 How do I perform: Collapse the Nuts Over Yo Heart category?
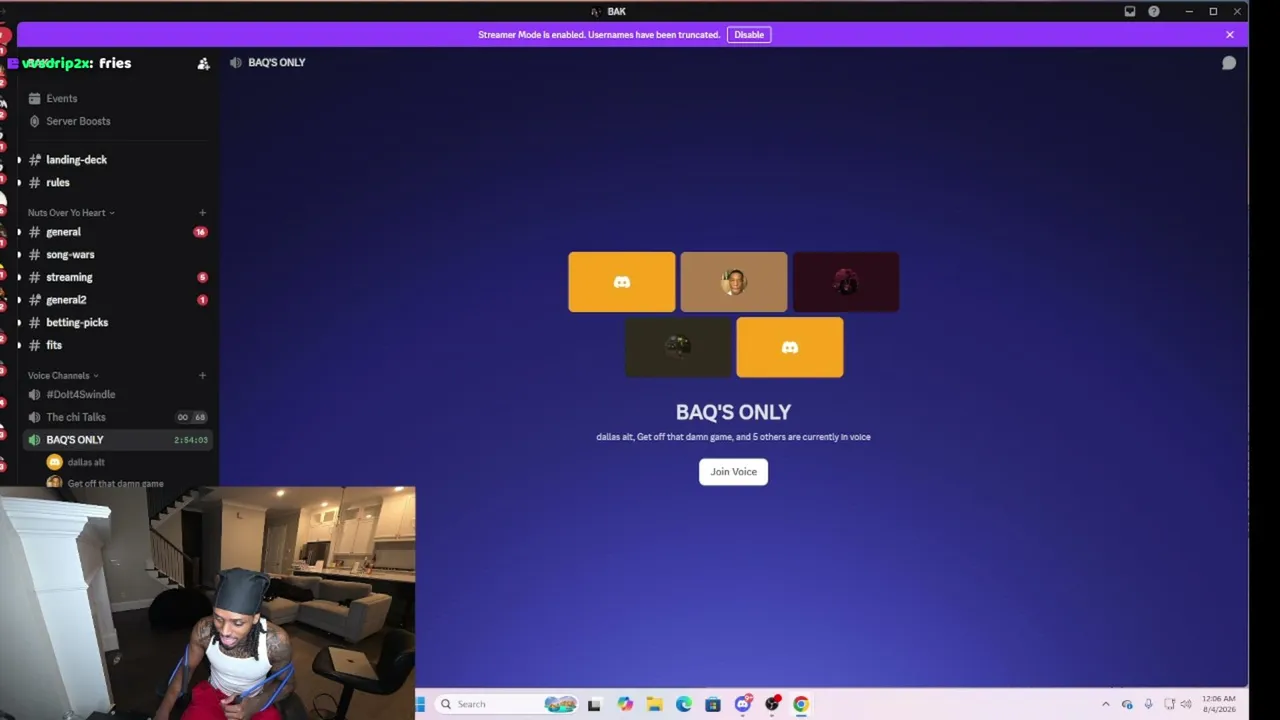[x=70, y=213]
